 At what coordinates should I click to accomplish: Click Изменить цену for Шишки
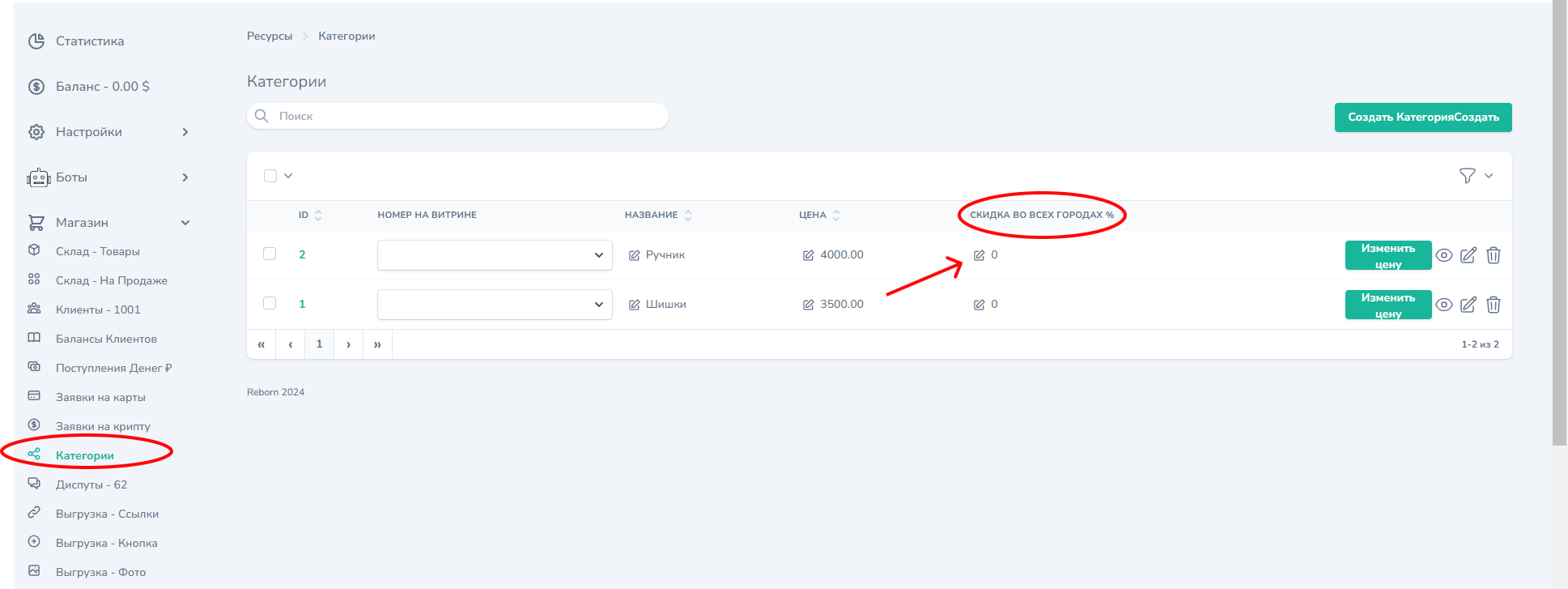[x=1388, y=305]
